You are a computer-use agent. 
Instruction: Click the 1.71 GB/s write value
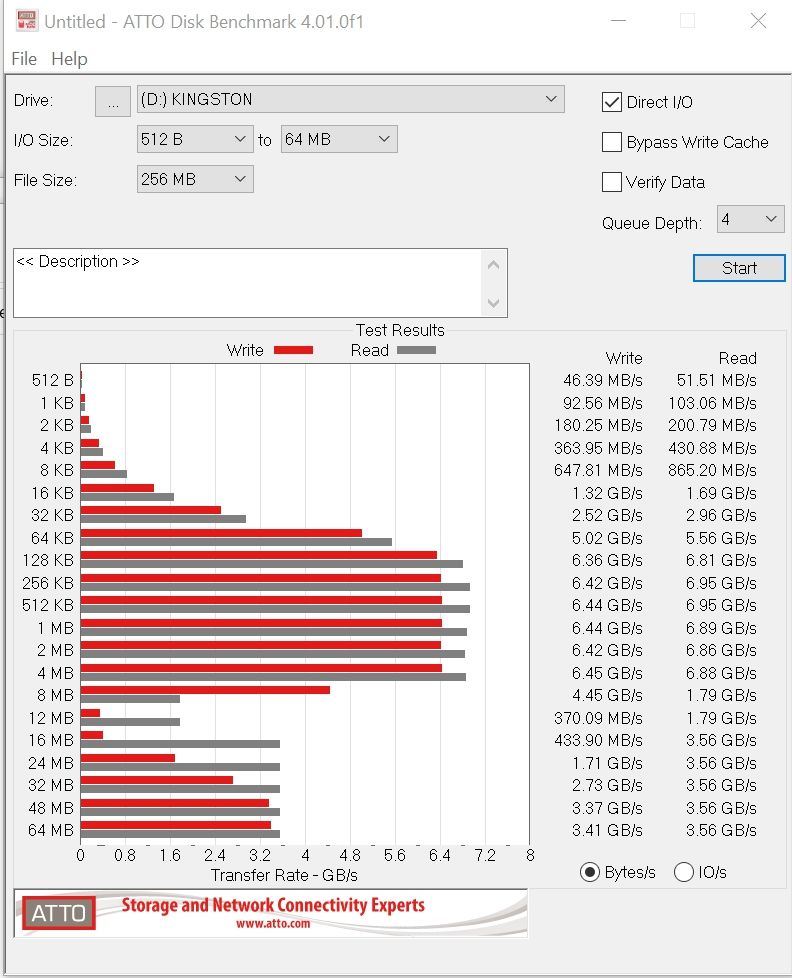607,763
